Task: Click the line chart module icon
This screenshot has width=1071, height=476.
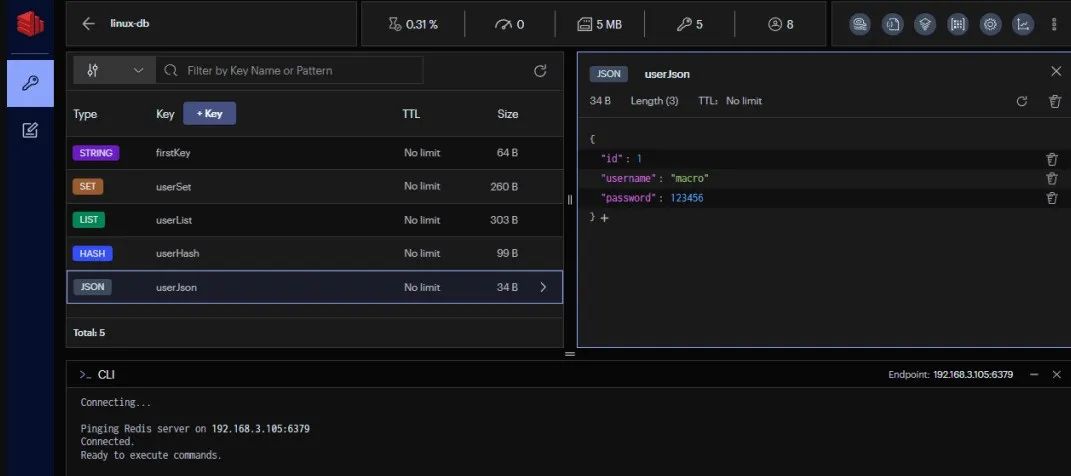Action: (1023, 25)
